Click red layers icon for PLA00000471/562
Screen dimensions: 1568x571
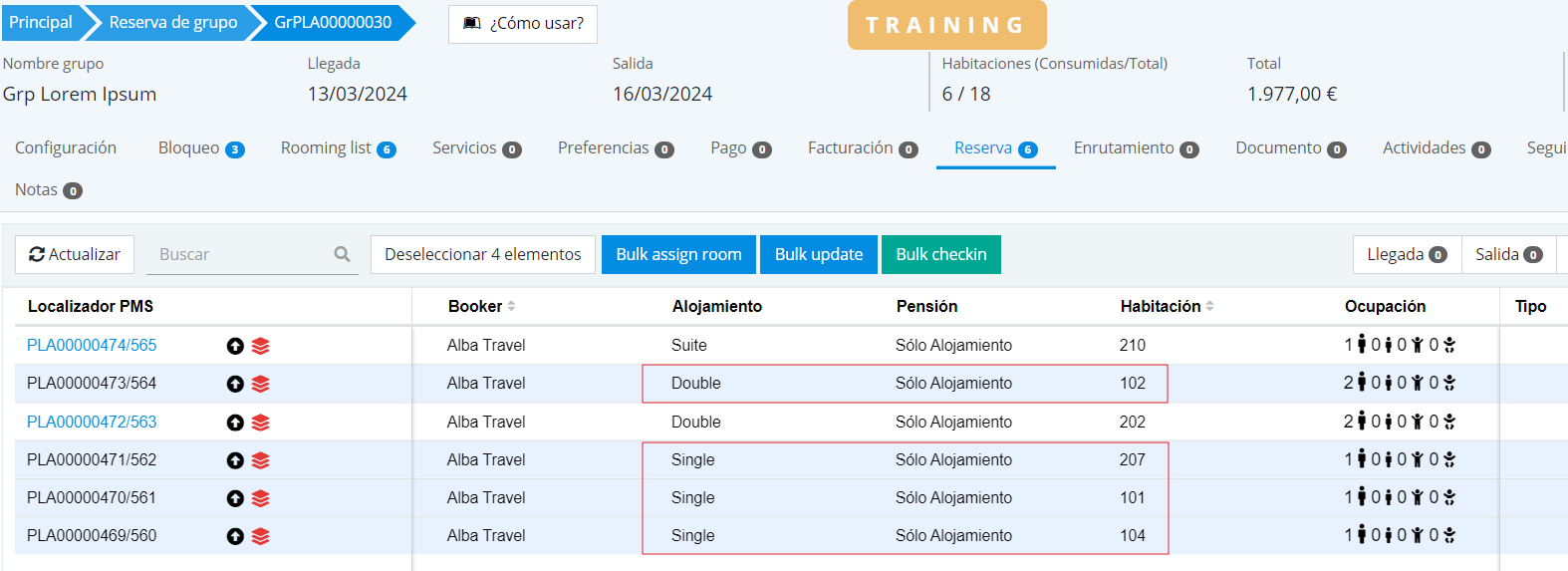(261, 460)
